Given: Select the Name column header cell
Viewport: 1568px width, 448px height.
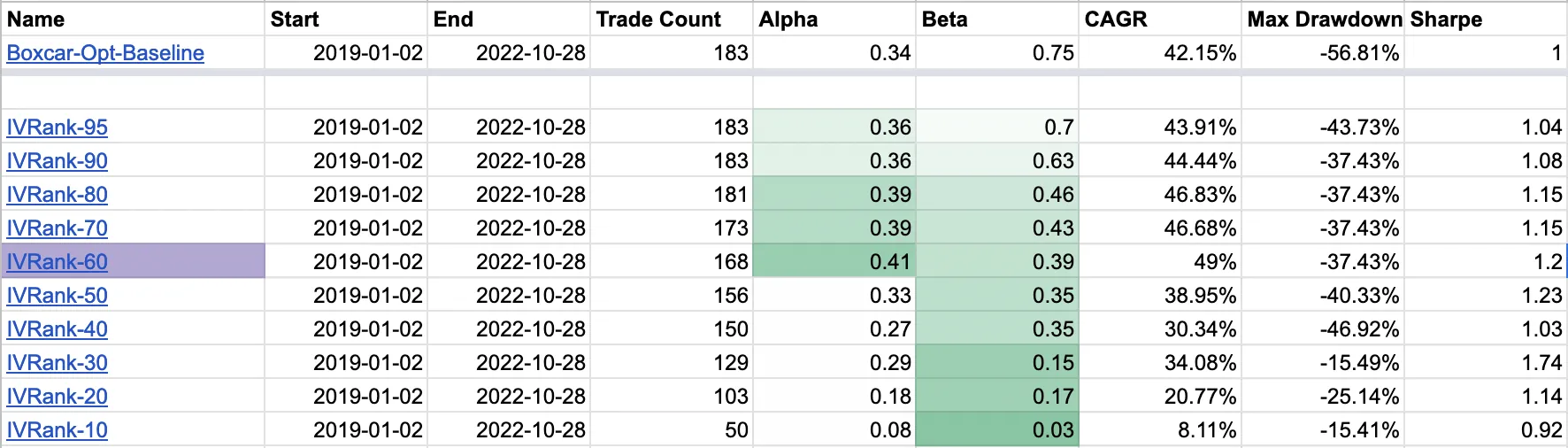Looking at the screenshot, I should 133,19.
